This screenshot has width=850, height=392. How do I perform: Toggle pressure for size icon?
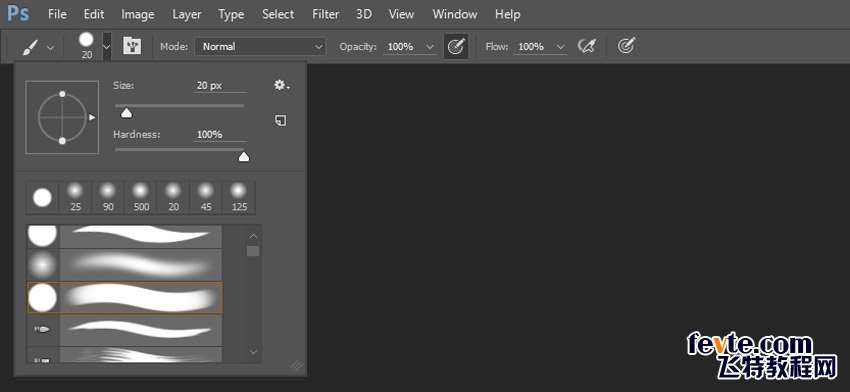click(x=626, y=46)
